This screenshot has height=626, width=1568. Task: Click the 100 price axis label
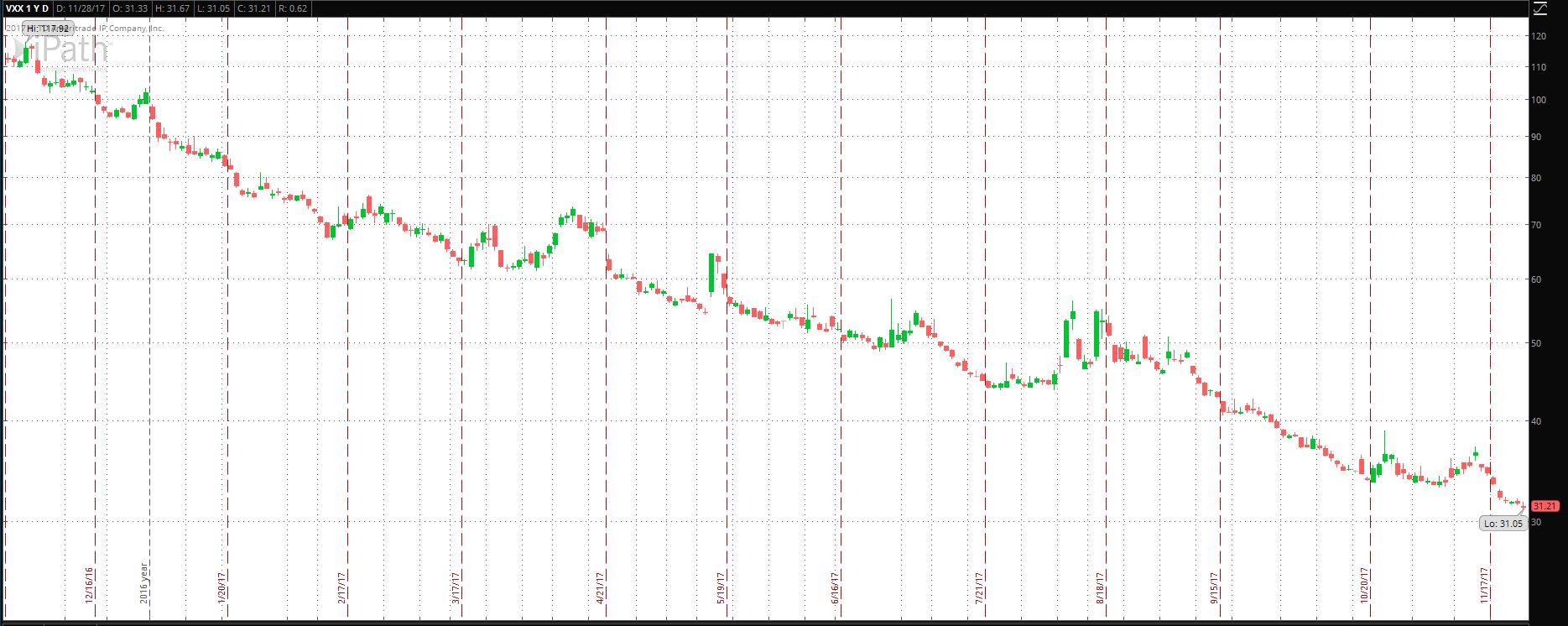1539,100
